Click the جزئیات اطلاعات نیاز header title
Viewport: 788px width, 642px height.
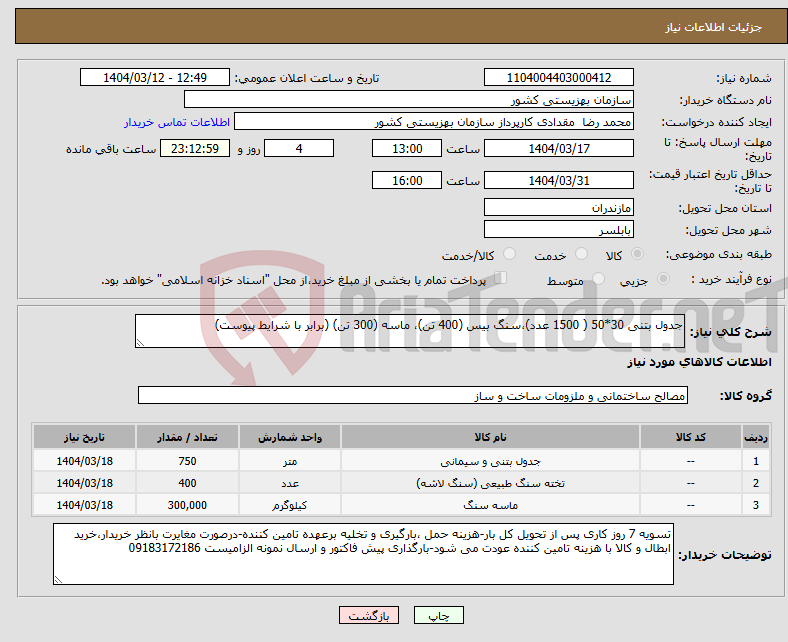714,27
